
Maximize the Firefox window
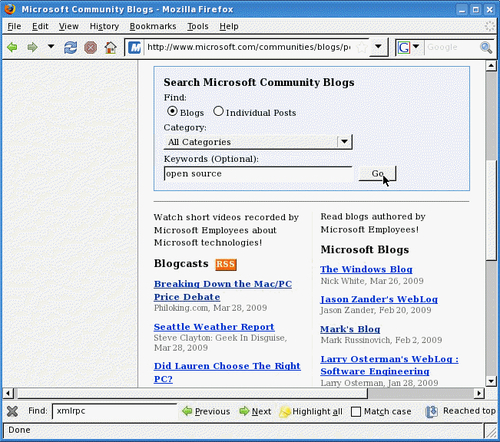[476, 10]
